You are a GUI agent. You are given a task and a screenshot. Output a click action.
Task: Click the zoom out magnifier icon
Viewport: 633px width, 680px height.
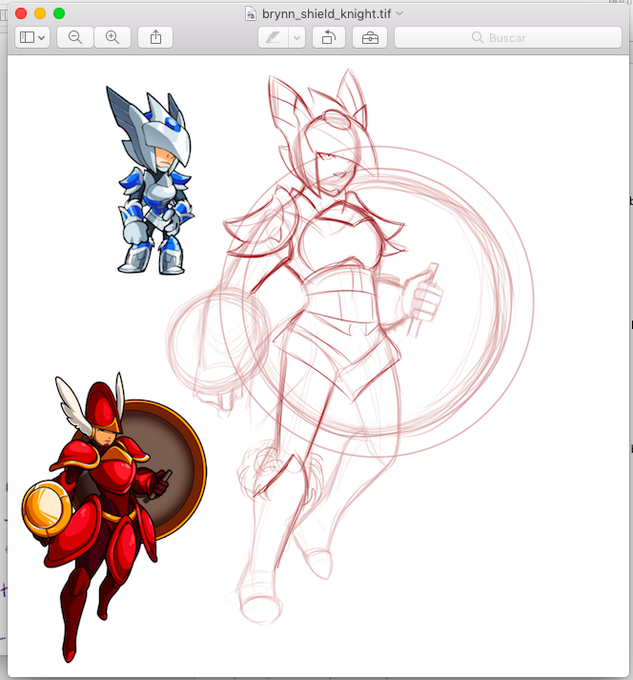tap(75, 37)
